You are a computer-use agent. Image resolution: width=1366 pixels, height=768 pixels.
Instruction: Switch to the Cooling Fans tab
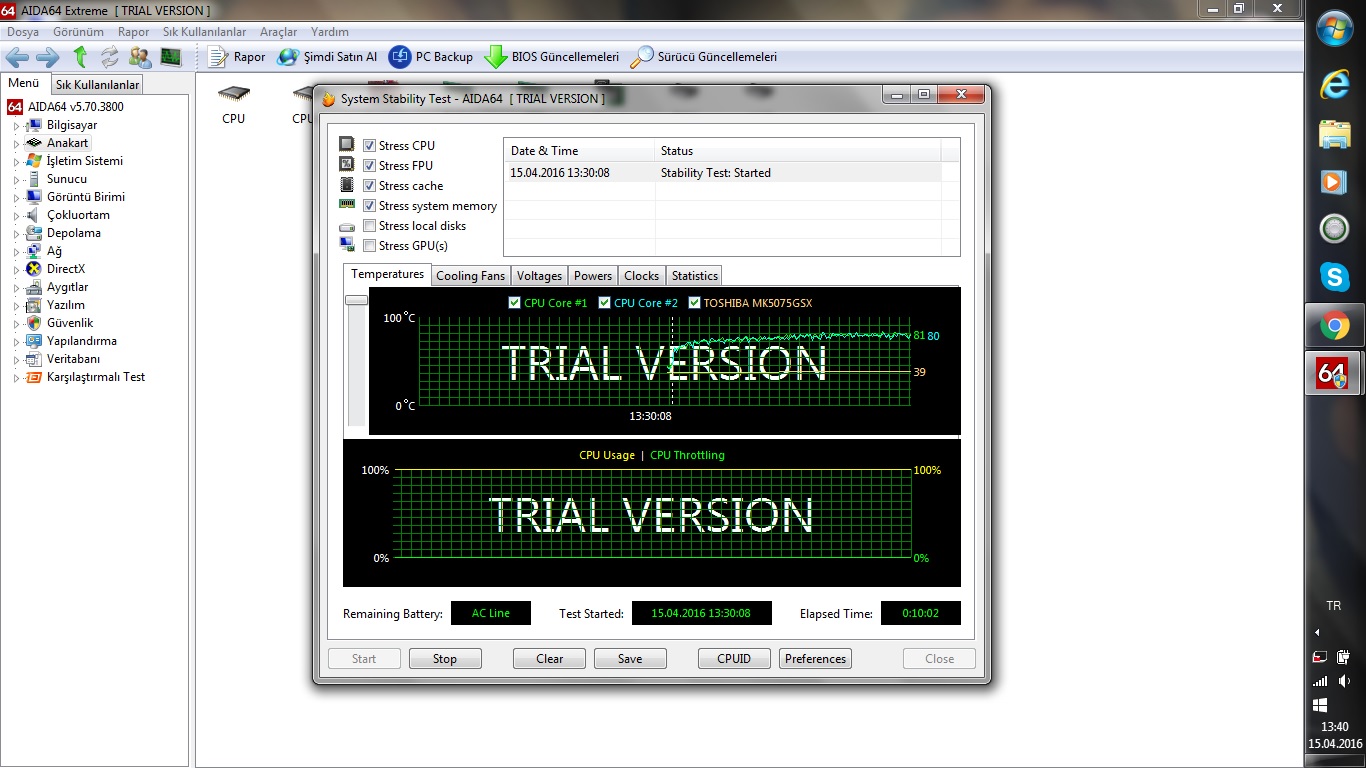[x=471, y=276]
